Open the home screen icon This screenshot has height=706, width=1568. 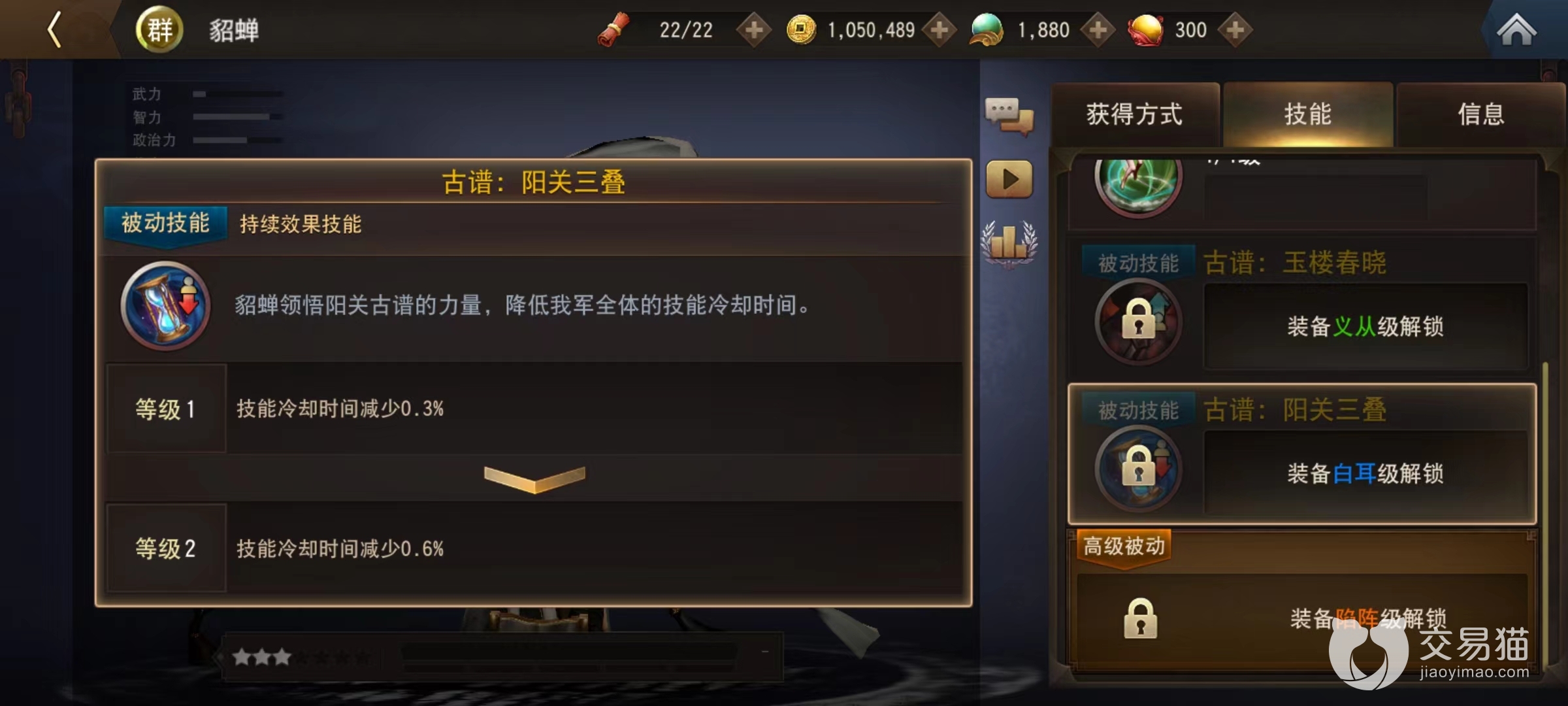point(1516,30)
